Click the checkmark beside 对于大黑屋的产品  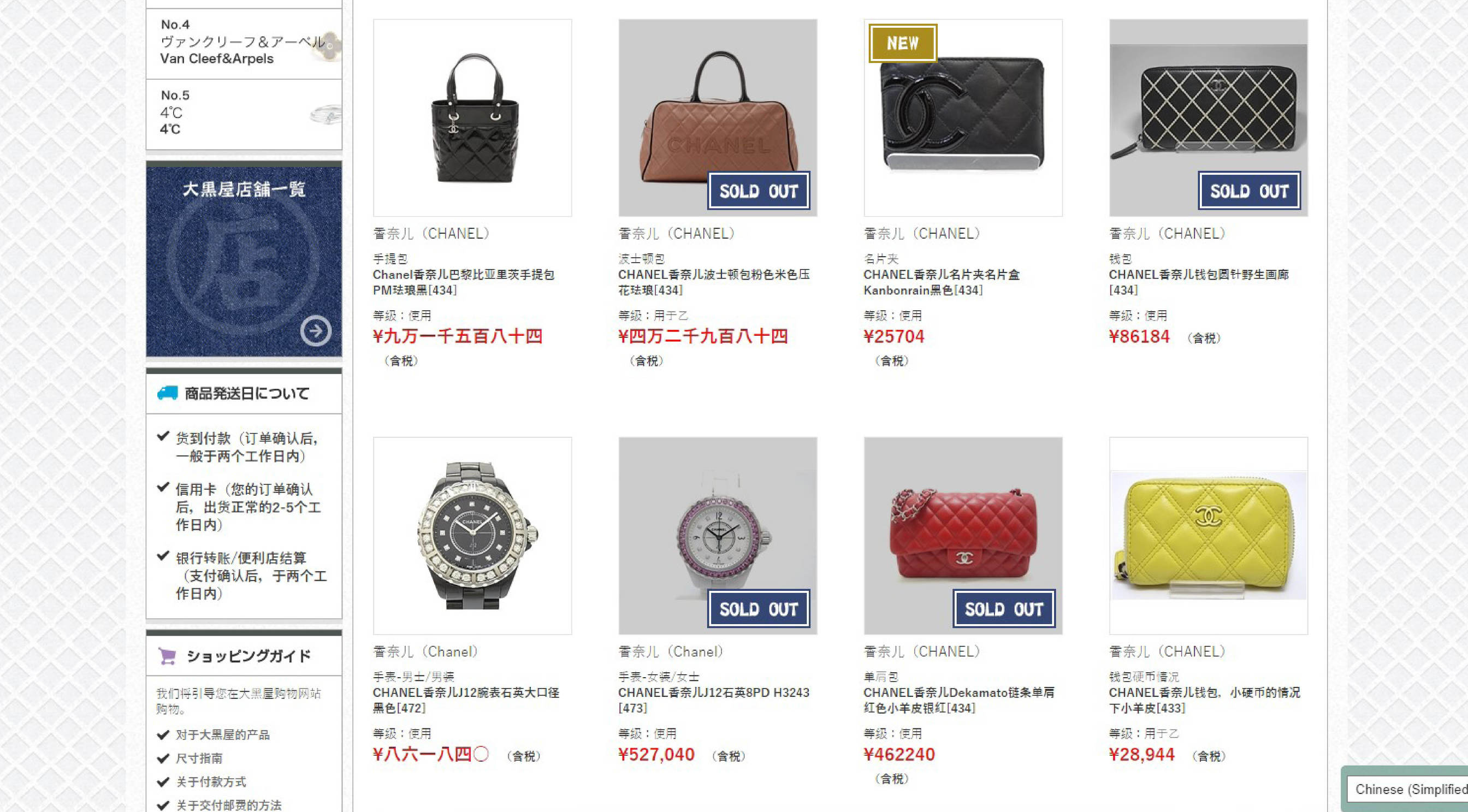click(x=163, y=734)
